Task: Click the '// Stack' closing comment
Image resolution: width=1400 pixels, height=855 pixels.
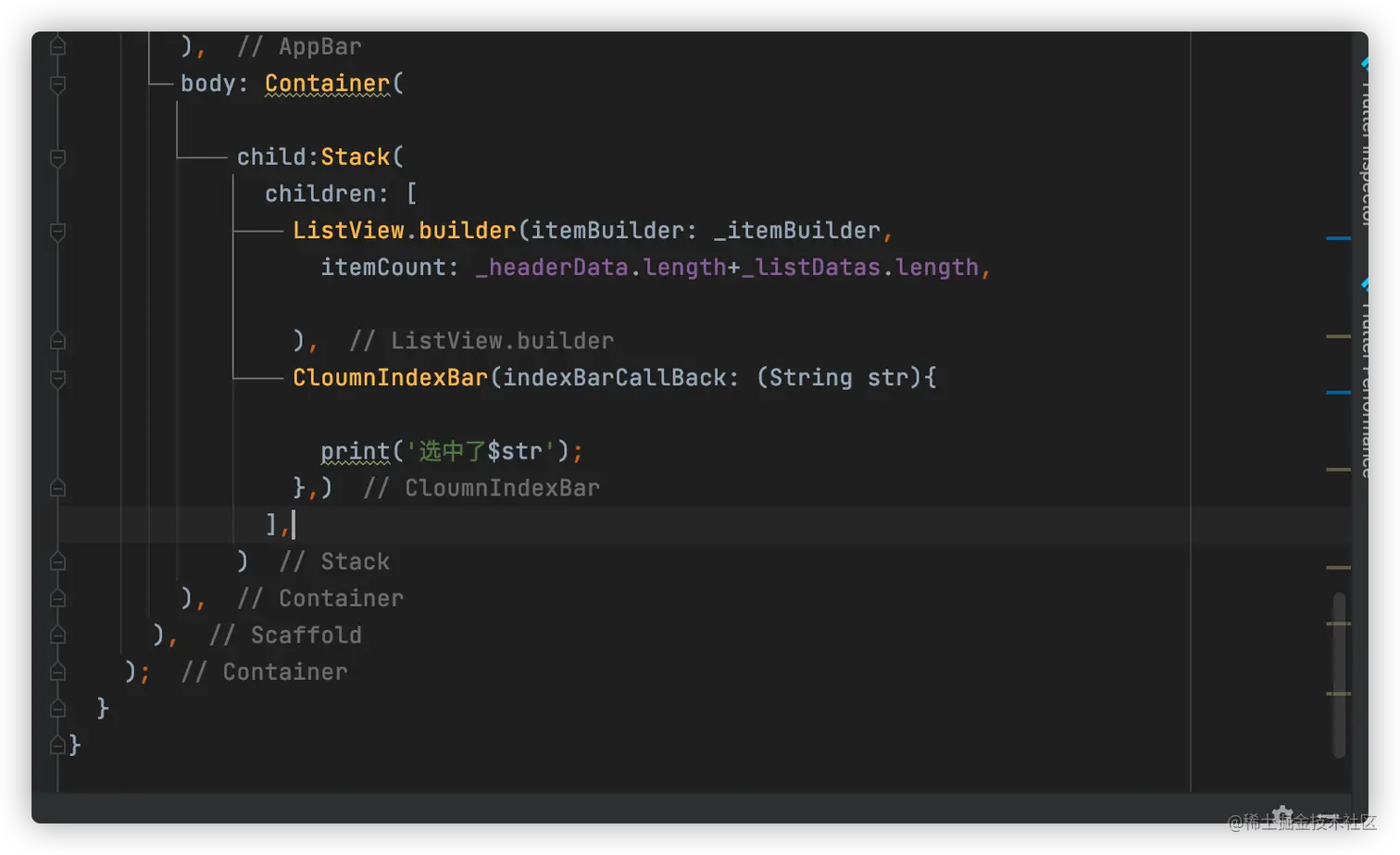Action: (x=334, y=561)
